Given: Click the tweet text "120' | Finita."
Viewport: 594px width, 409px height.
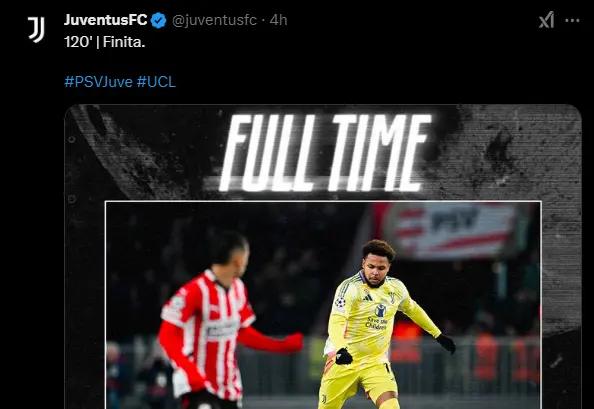Looking at the screenshot, I should (105, 42).
